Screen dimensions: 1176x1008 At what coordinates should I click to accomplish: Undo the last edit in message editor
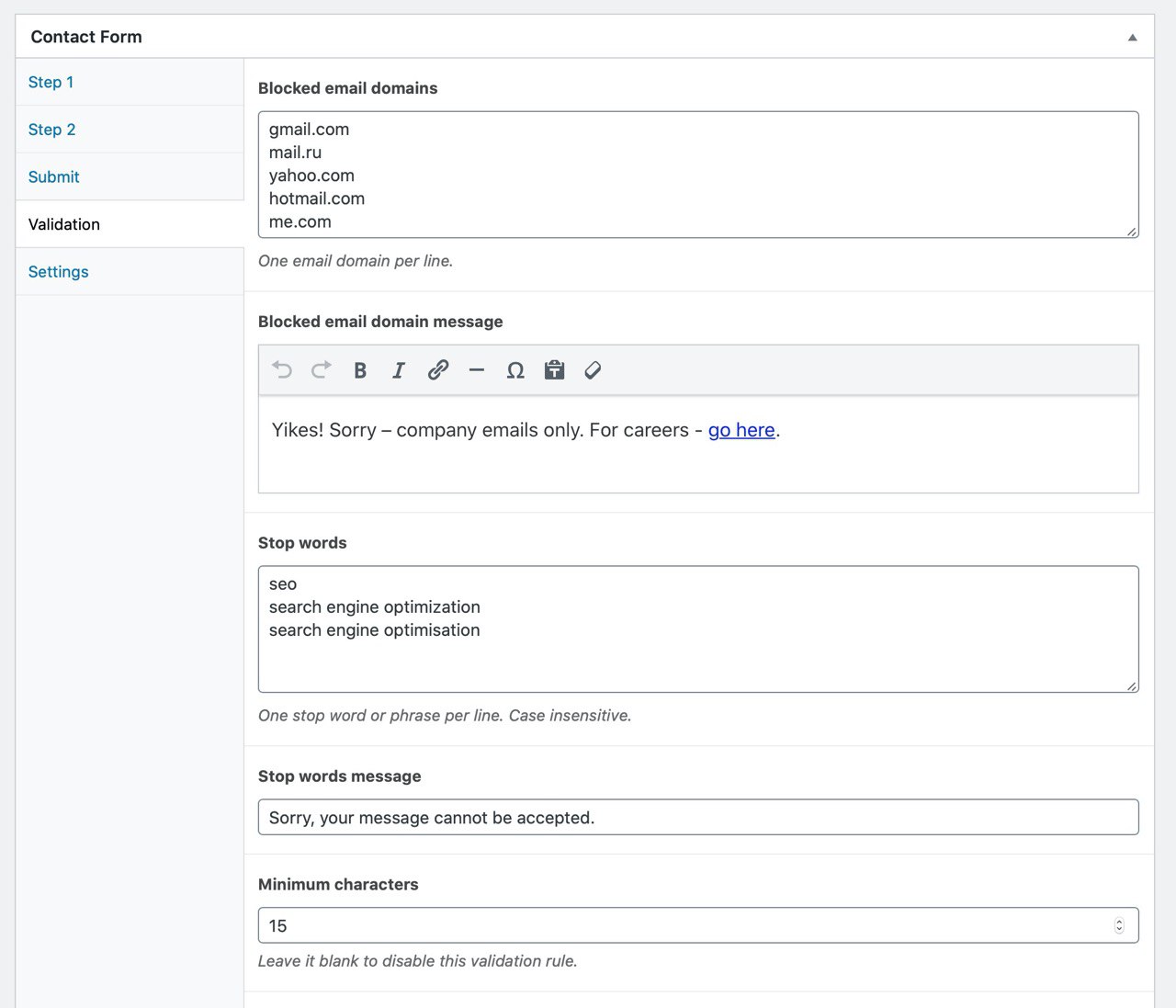click(x=282, y=370)
